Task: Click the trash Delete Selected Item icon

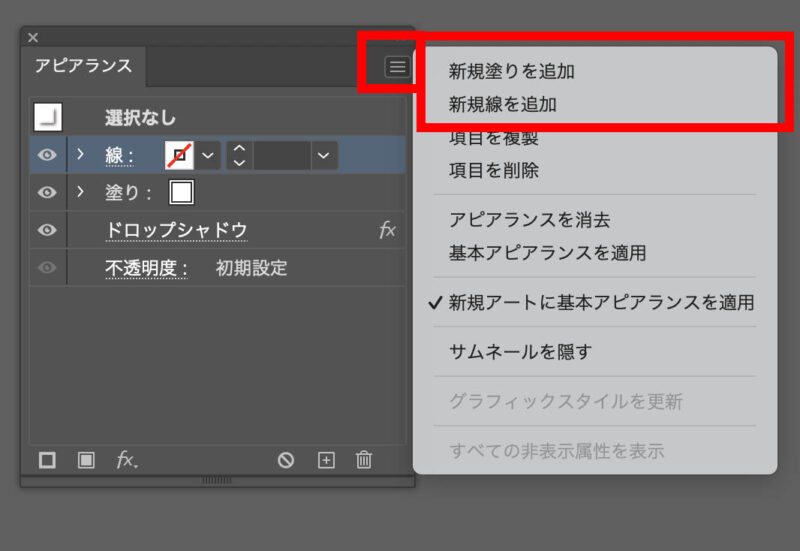Action: pyautogui.click(x=364, y=460)
